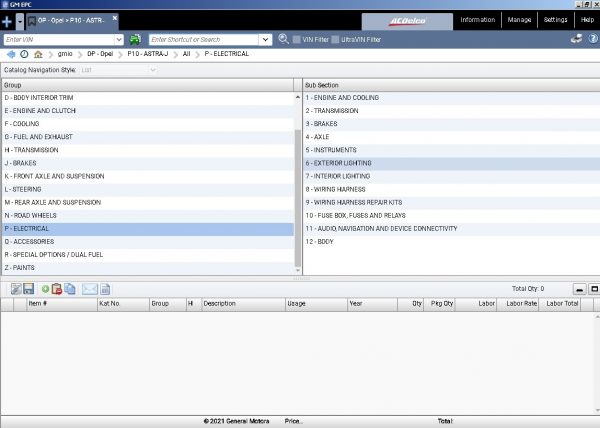This screenshot has height=428, width=600.
Task: Click the magnifier search icon
Action: pyautogui.click(x=284, y=39)
